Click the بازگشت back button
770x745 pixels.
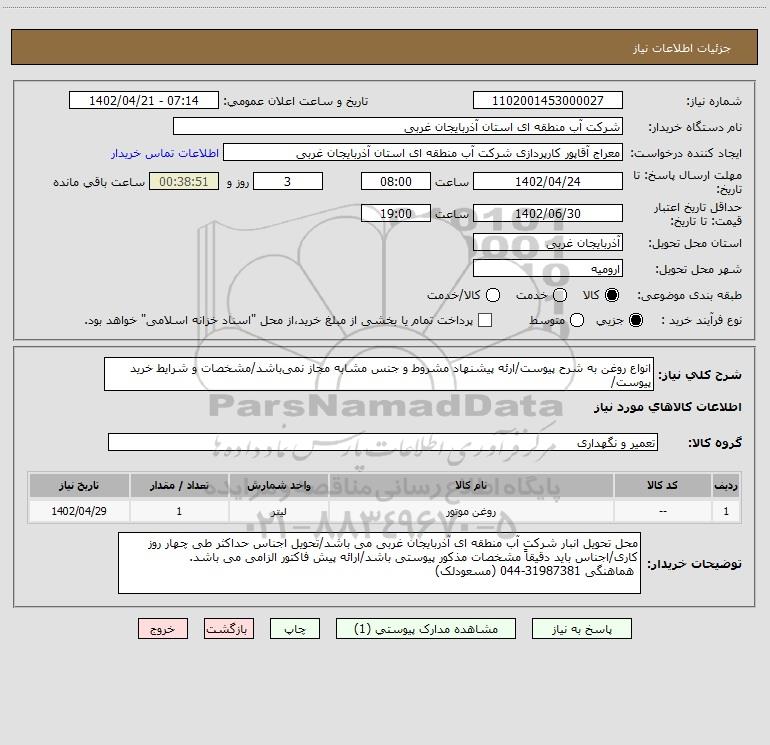pos(229,629)
